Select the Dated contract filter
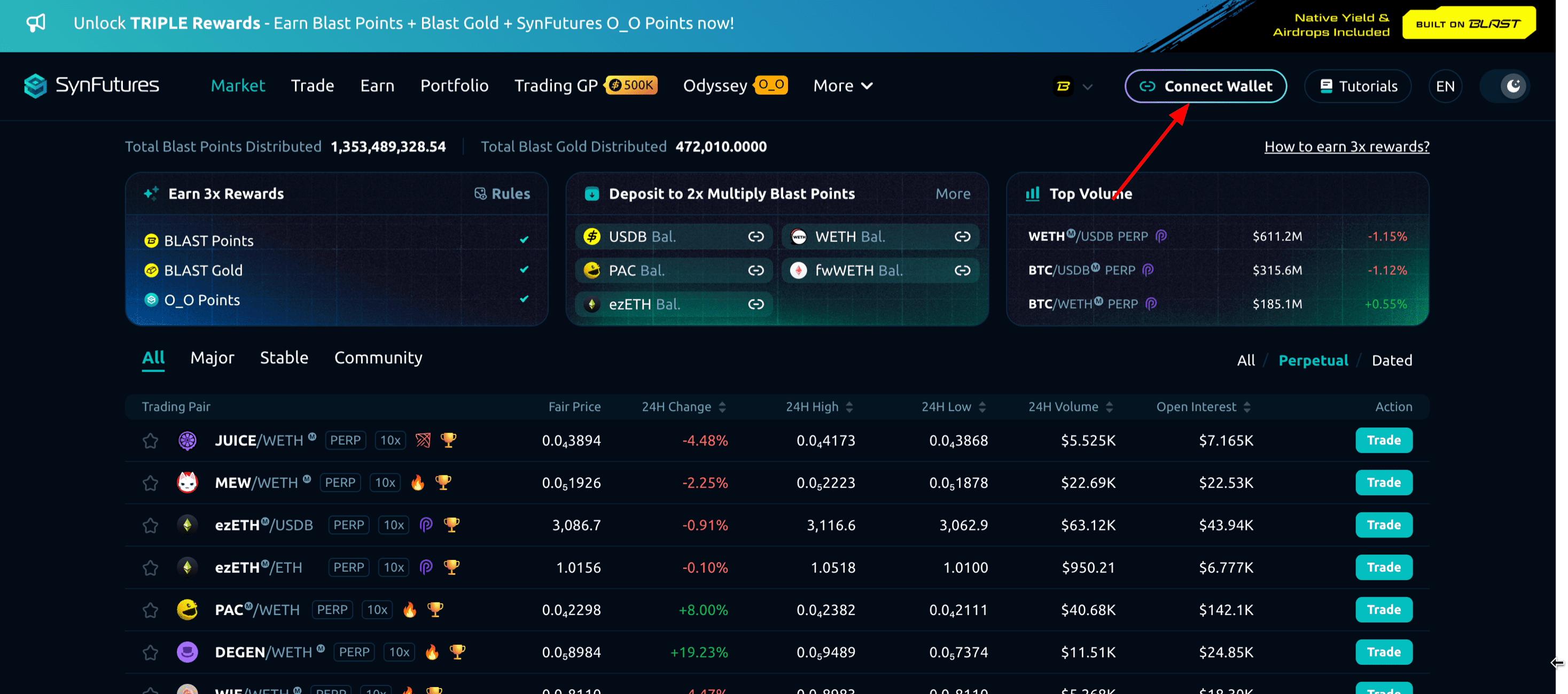Viewport: 1568px width, 694px height. (x=1392, y=361)
